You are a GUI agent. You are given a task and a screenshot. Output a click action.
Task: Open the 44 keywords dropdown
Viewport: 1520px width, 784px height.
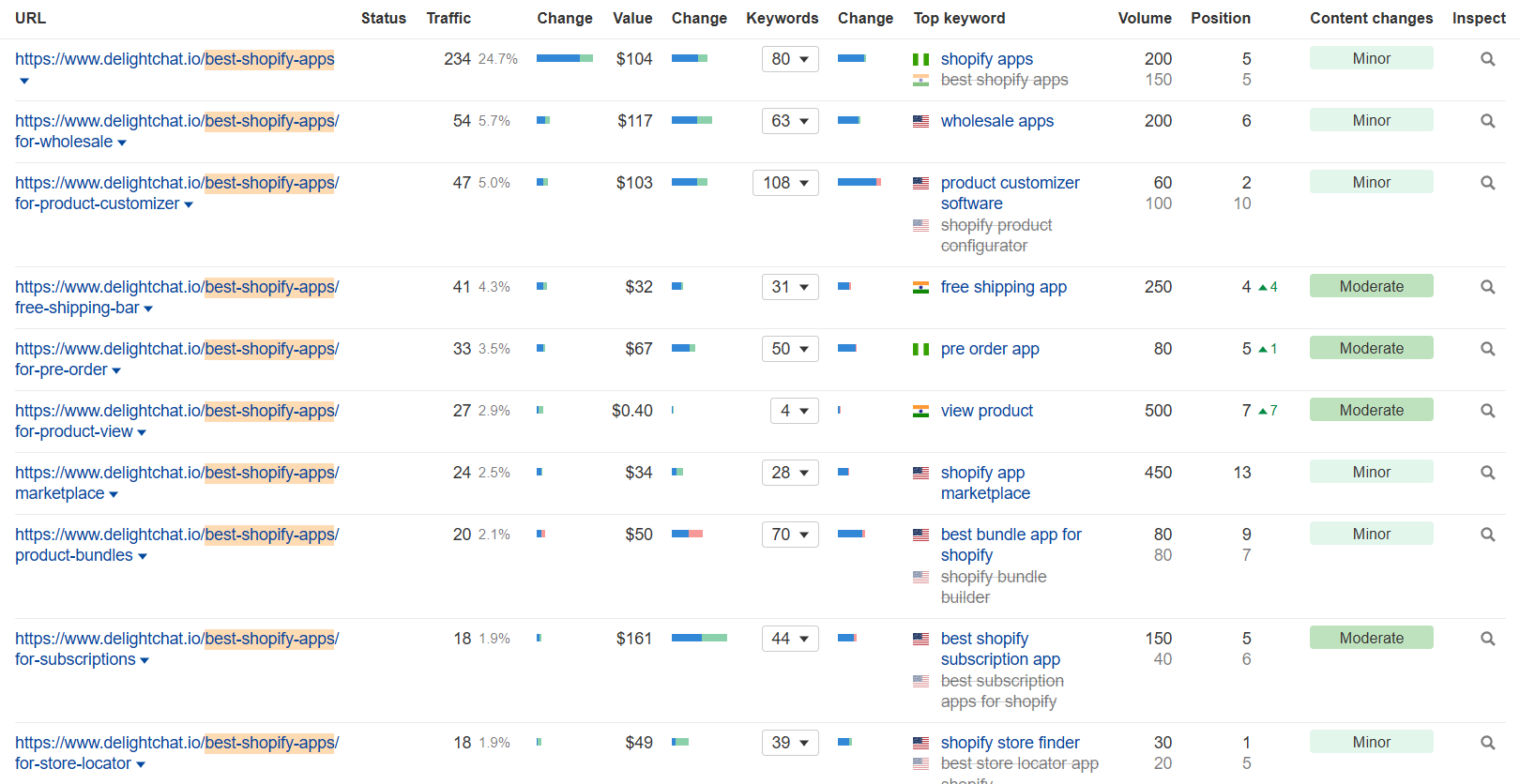click(790, 639)
